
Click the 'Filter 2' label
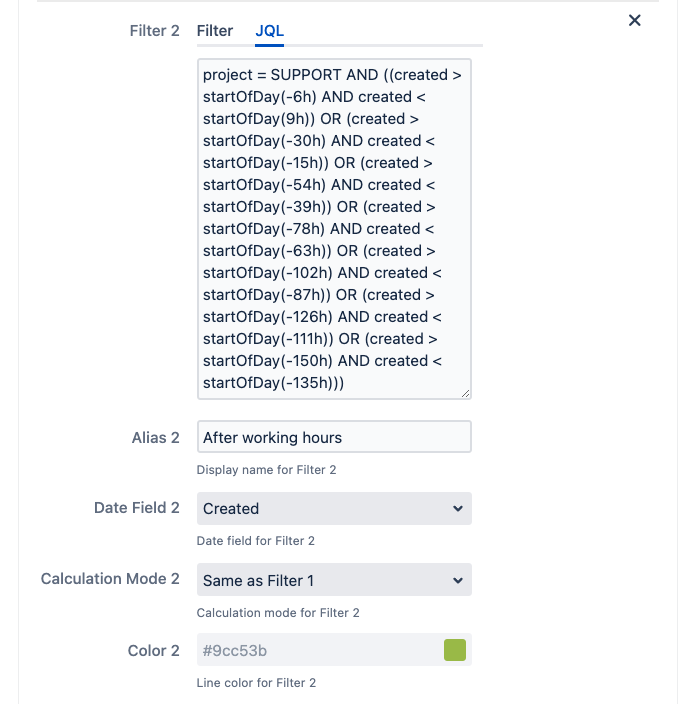tap(155, 31)
